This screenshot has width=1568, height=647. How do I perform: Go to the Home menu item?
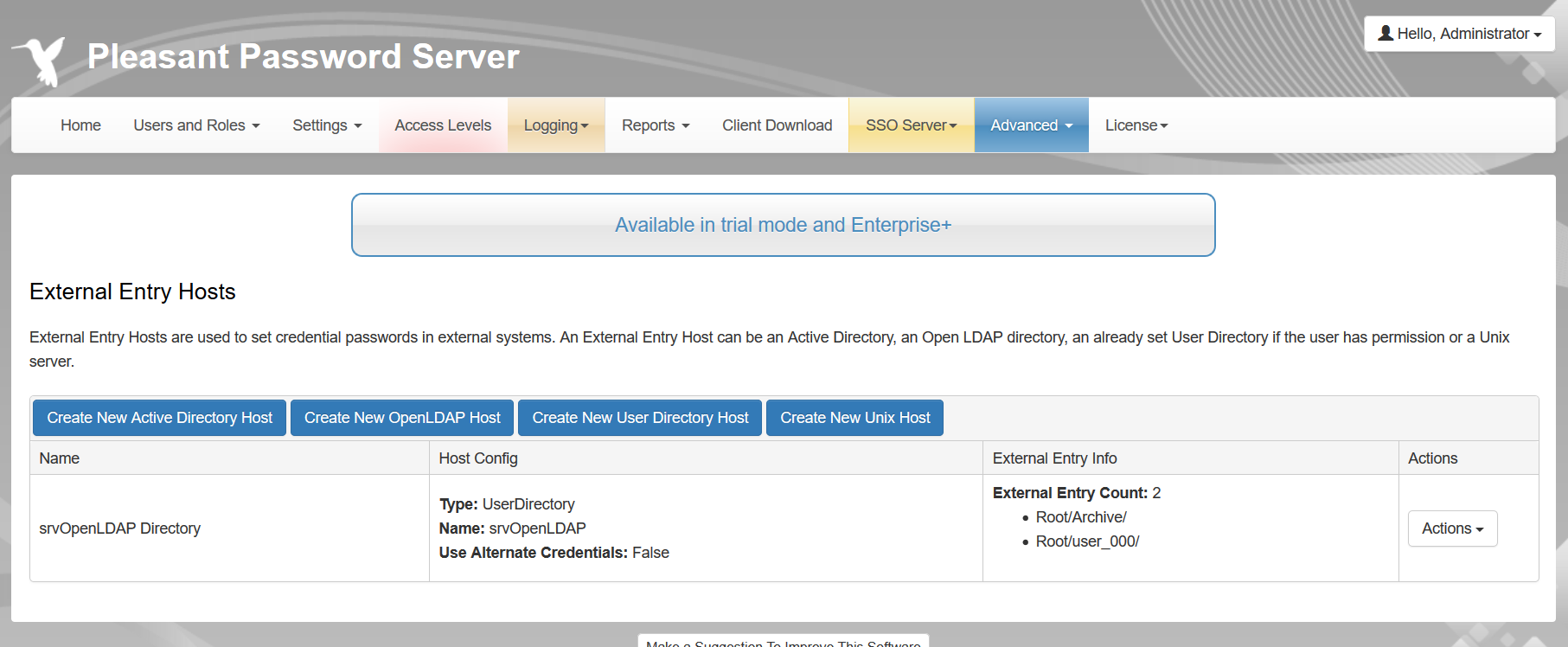click(80, 125)
